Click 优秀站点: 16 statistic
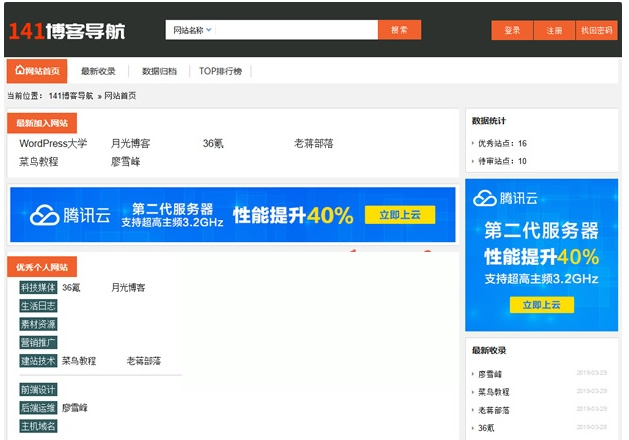Viewport: 629px width, 440px height. pos(502,143)
